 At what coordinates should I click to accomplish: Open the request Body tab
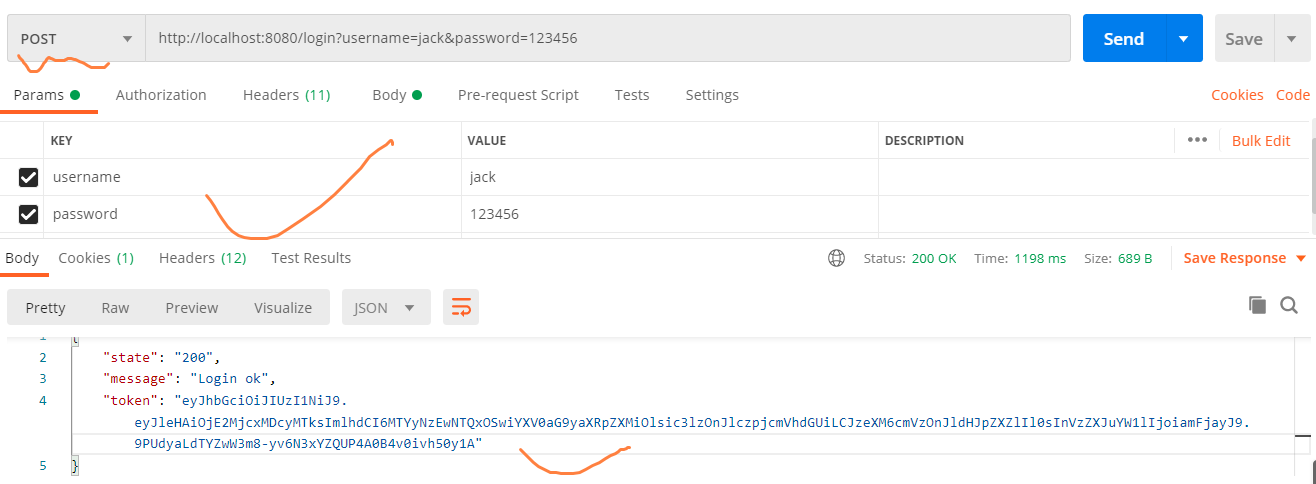click(x=396, y=95)
